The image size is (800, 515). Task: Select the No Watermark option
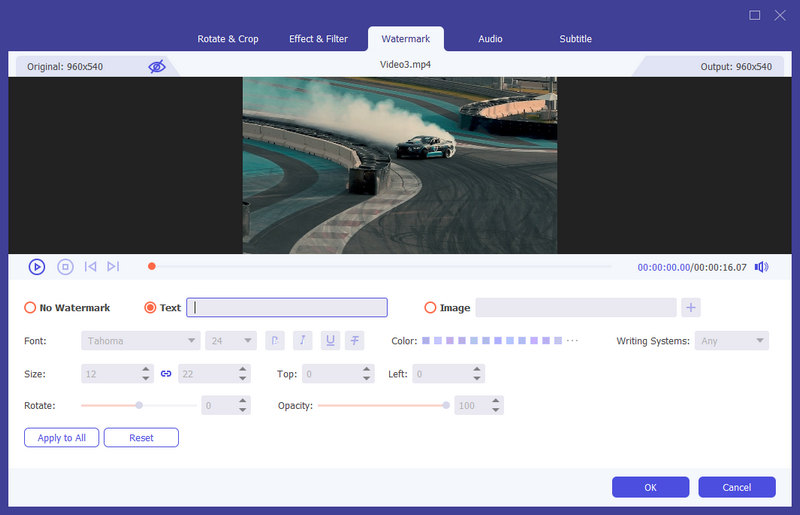click(31, 308)
